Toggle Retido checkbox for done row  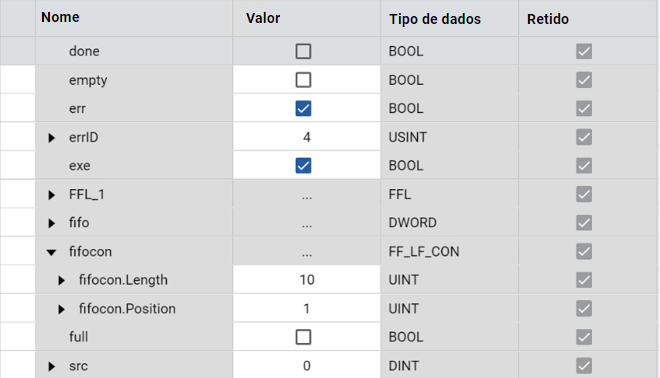pos(584,51)
